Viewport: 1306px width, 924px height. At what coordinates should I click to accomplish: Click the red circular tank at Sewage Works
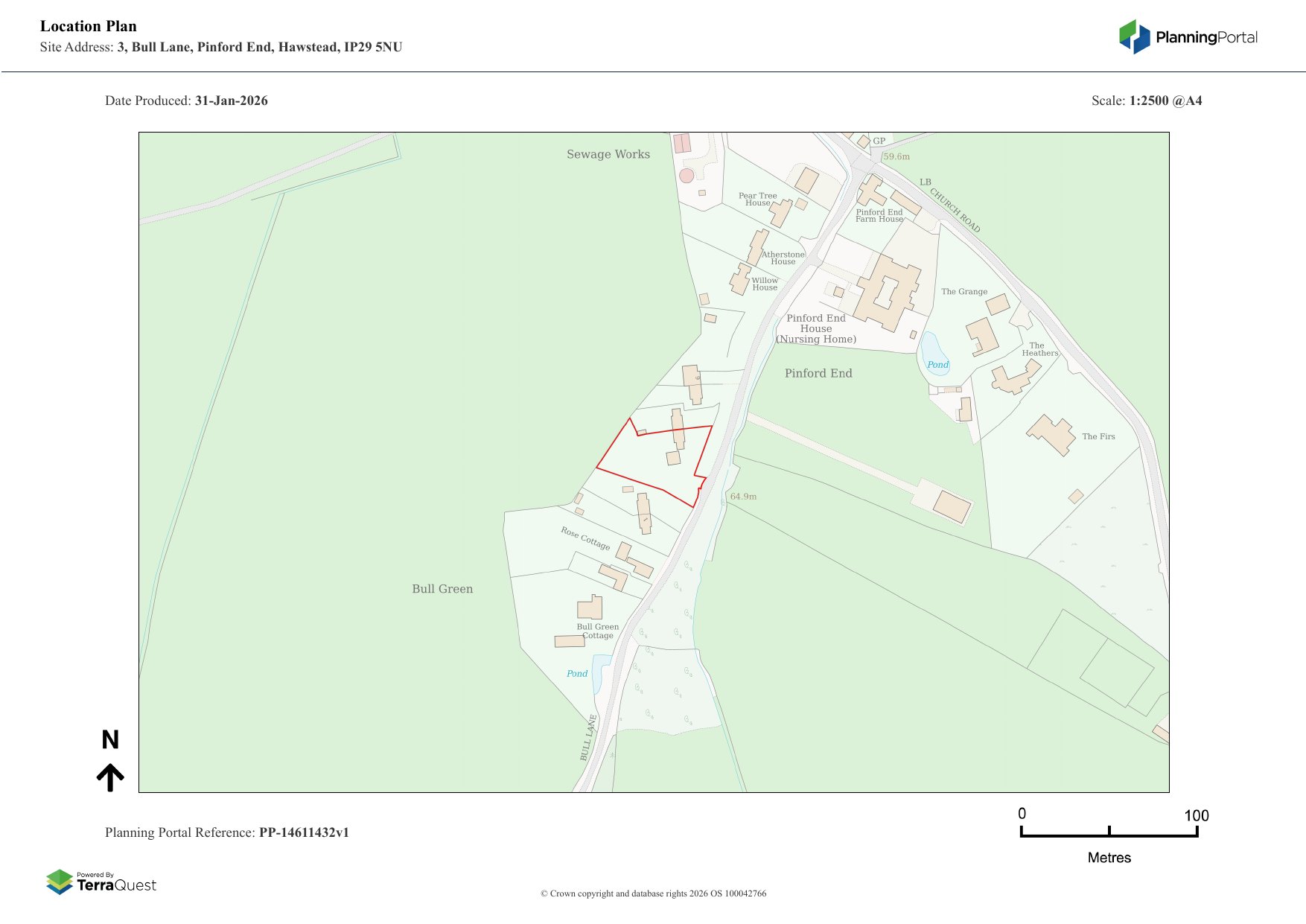[x=687, y=176]
